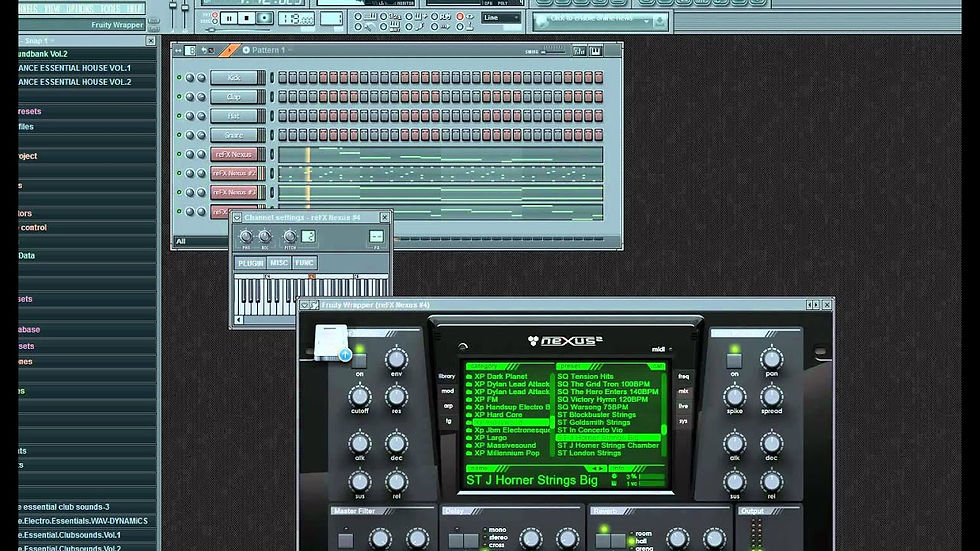Mute the Kick channel via green LED
The image size is (980, 551).
[x=179, y=78]
